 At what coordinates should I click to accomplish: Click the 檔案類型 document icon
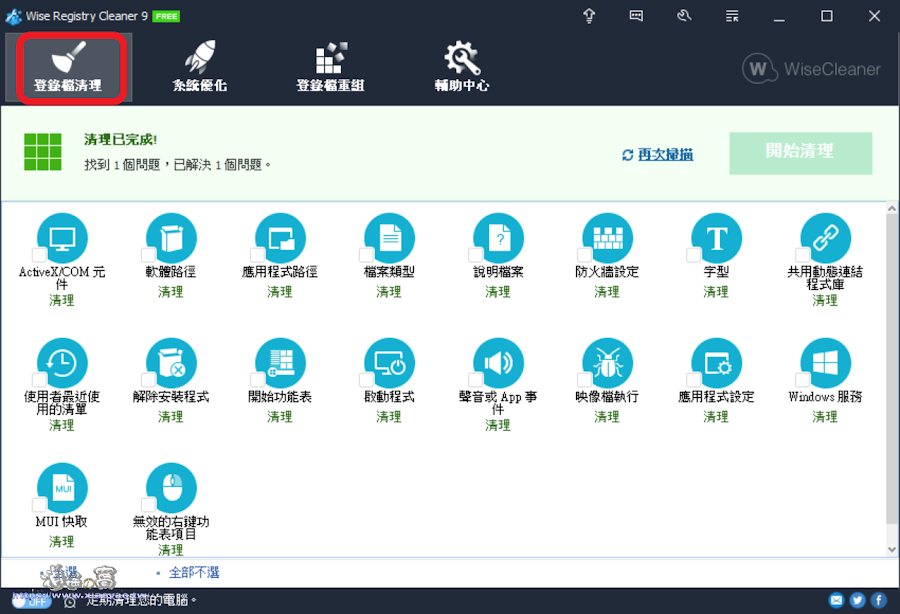pos(389,238)
